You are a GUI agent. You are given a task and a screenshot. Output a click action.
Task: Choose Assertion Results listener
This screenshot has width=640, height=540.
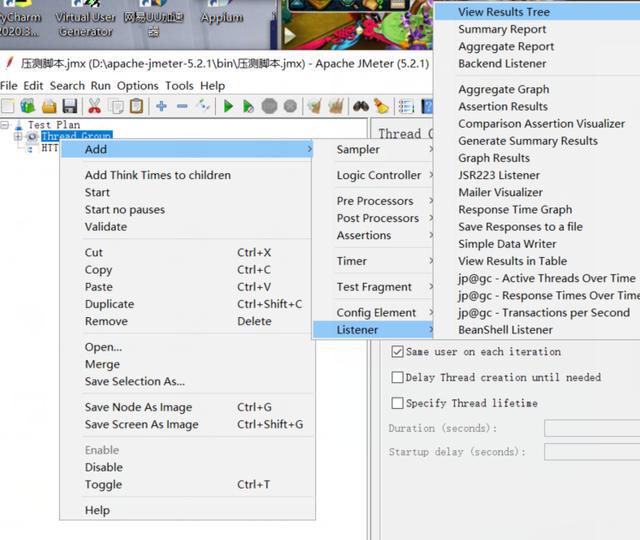pos(537,107)
